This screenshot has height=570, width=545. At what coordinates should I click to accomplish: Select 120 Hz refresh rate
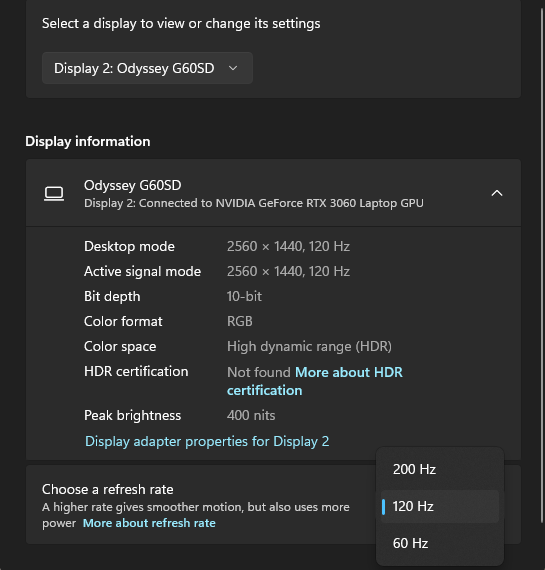click(x=440, y=506)
